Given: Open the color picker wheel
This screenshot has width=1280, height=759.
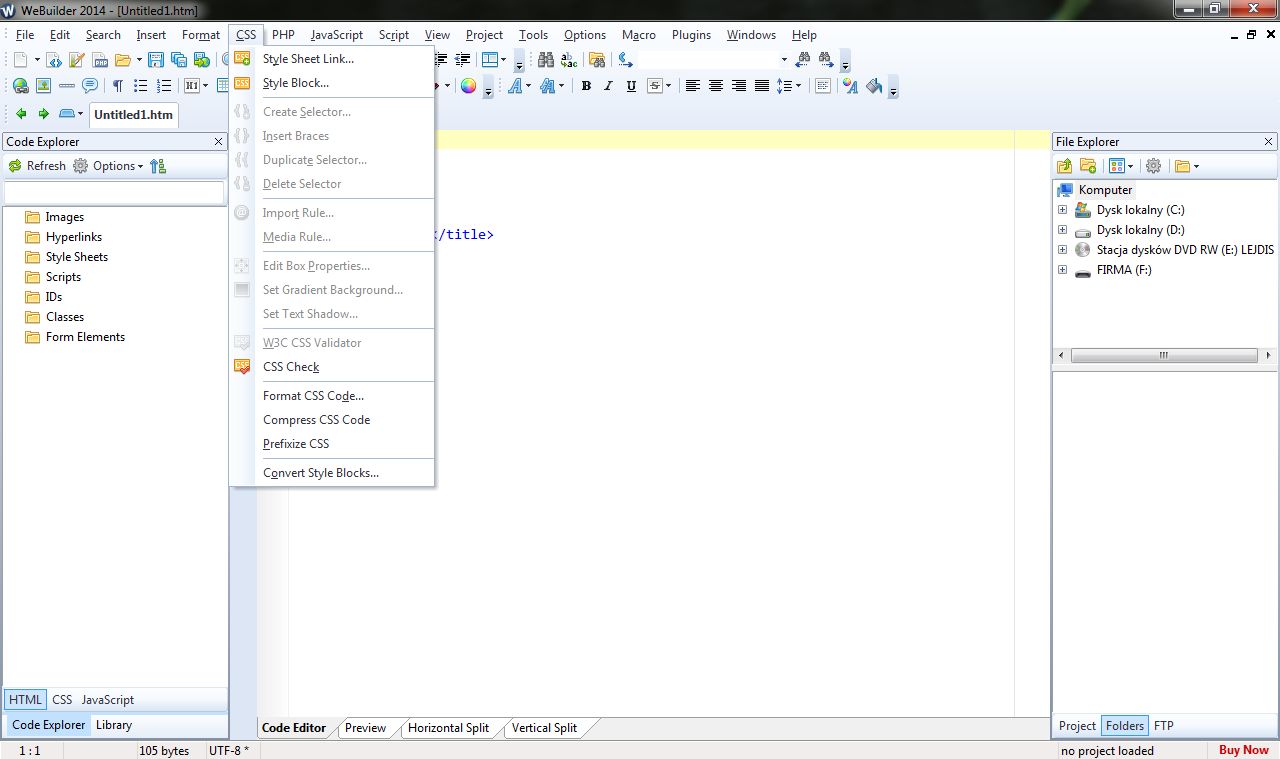Looking at the screenshot, I should (468, 86).
